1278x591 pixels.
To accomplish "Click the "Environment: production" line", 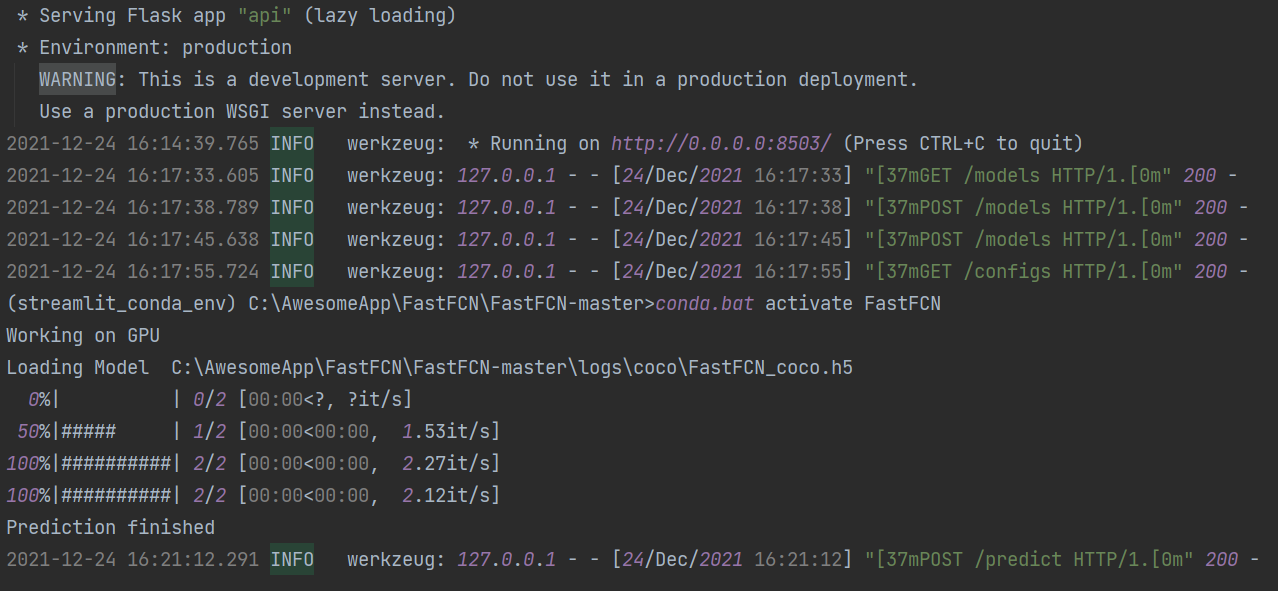I will pos(165,48).
